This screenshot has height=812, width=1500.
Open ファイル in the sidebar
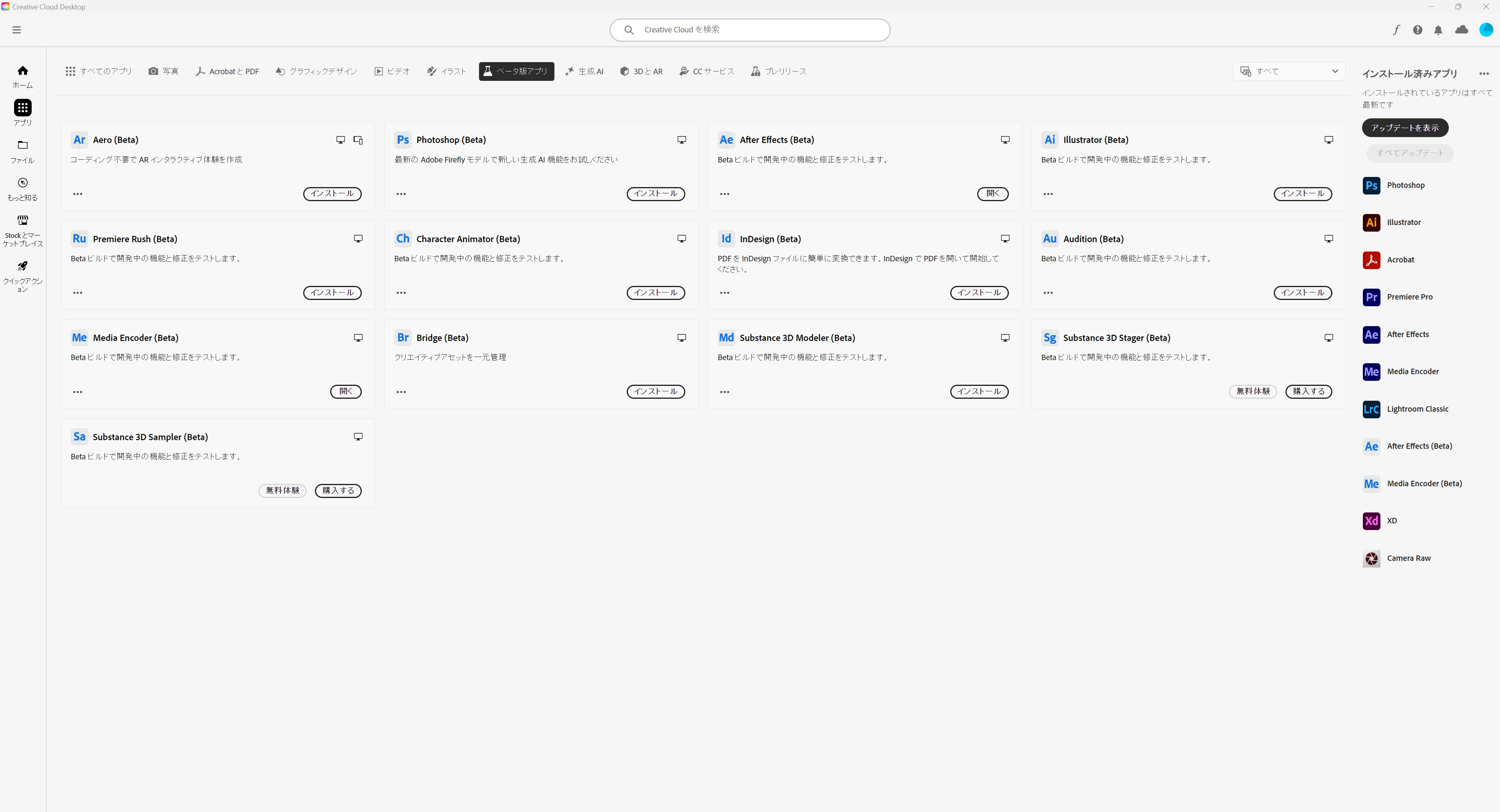point(23,151)
